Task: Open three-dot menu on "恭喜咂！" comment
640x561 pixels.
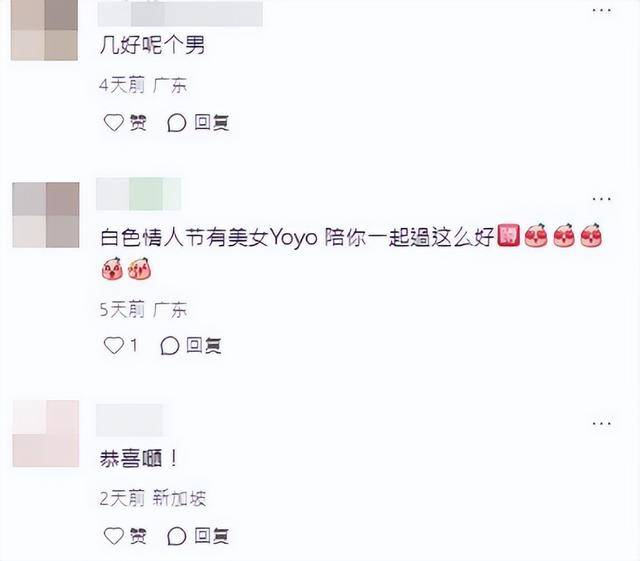Action: click(602, 423)
